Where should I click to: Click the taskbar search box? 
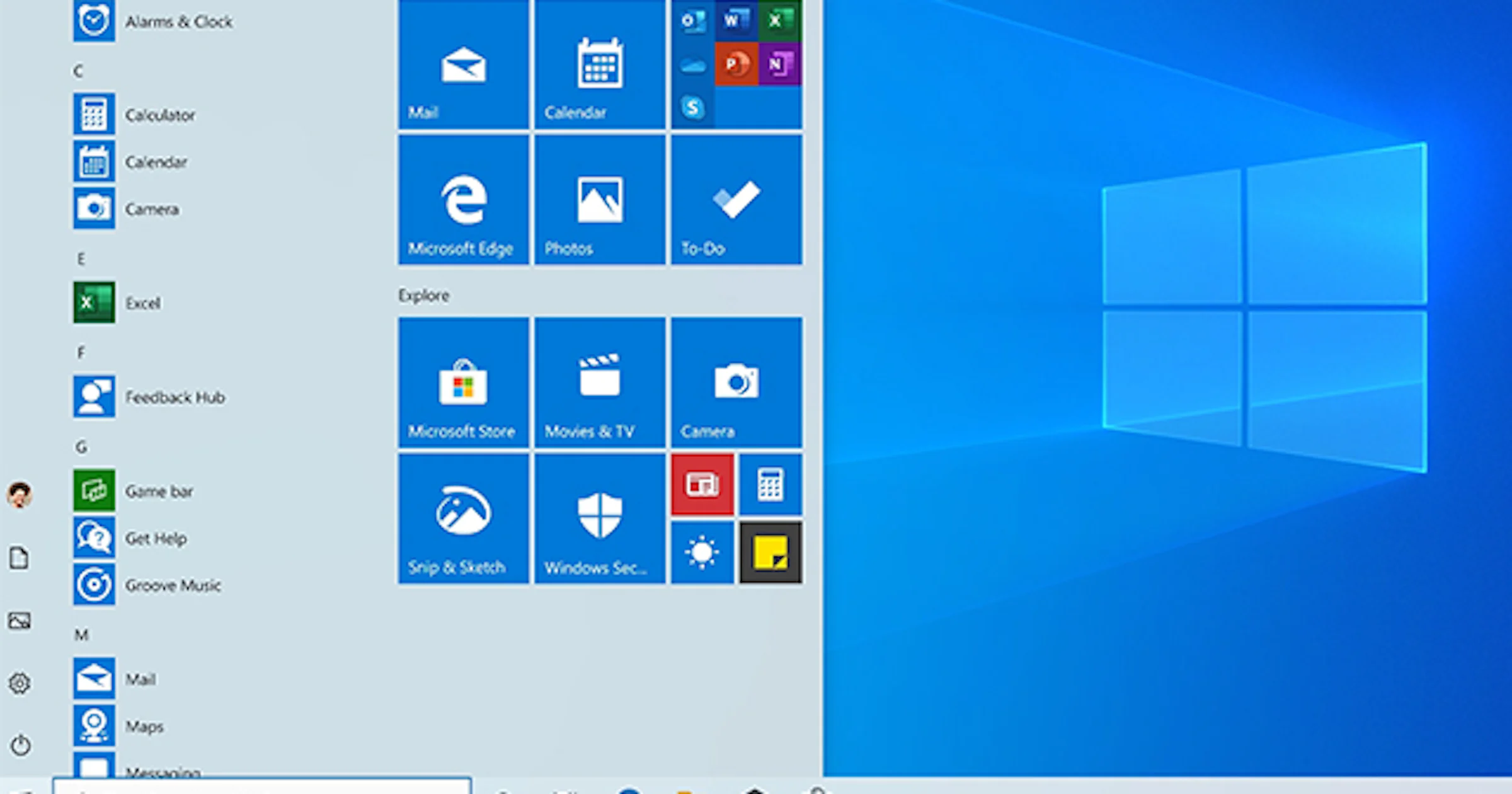[262, 786]
